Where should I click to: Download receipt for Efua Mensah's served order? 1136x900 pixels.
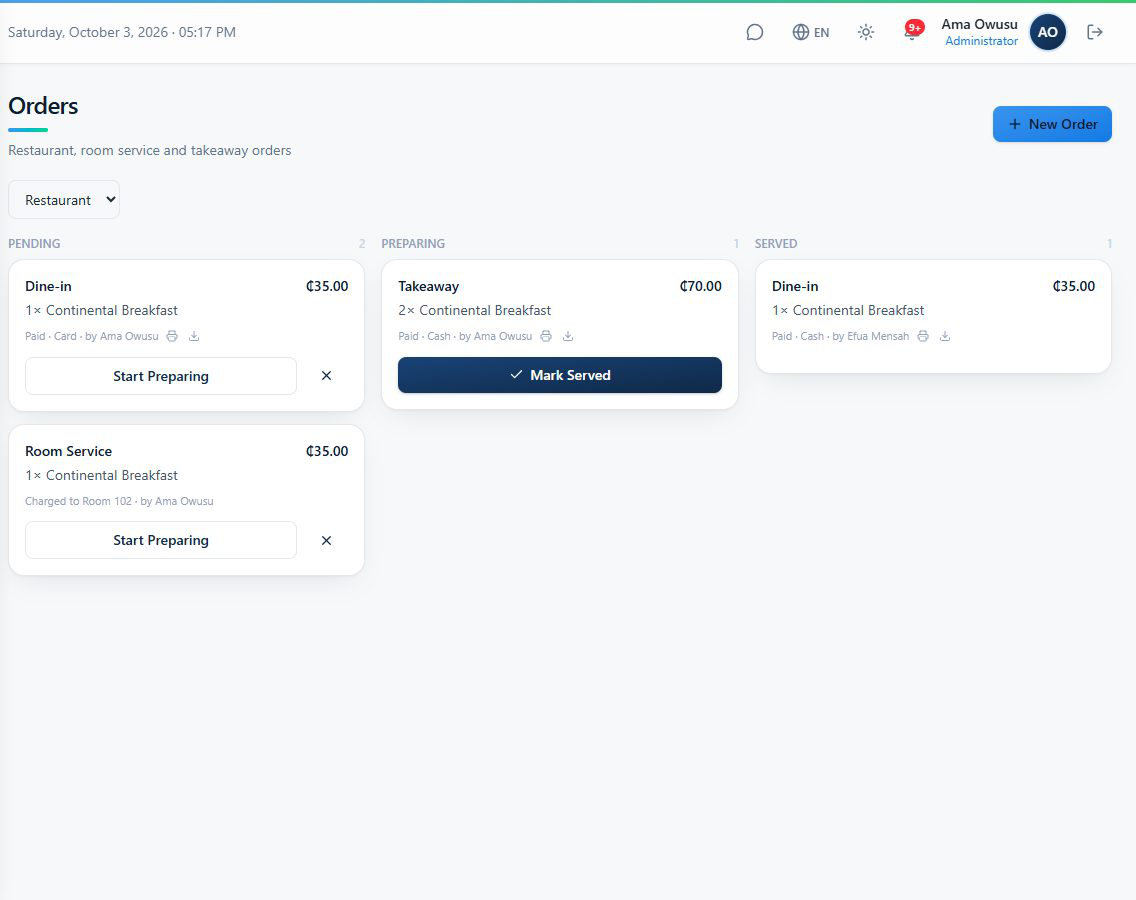tap(945, 336)
